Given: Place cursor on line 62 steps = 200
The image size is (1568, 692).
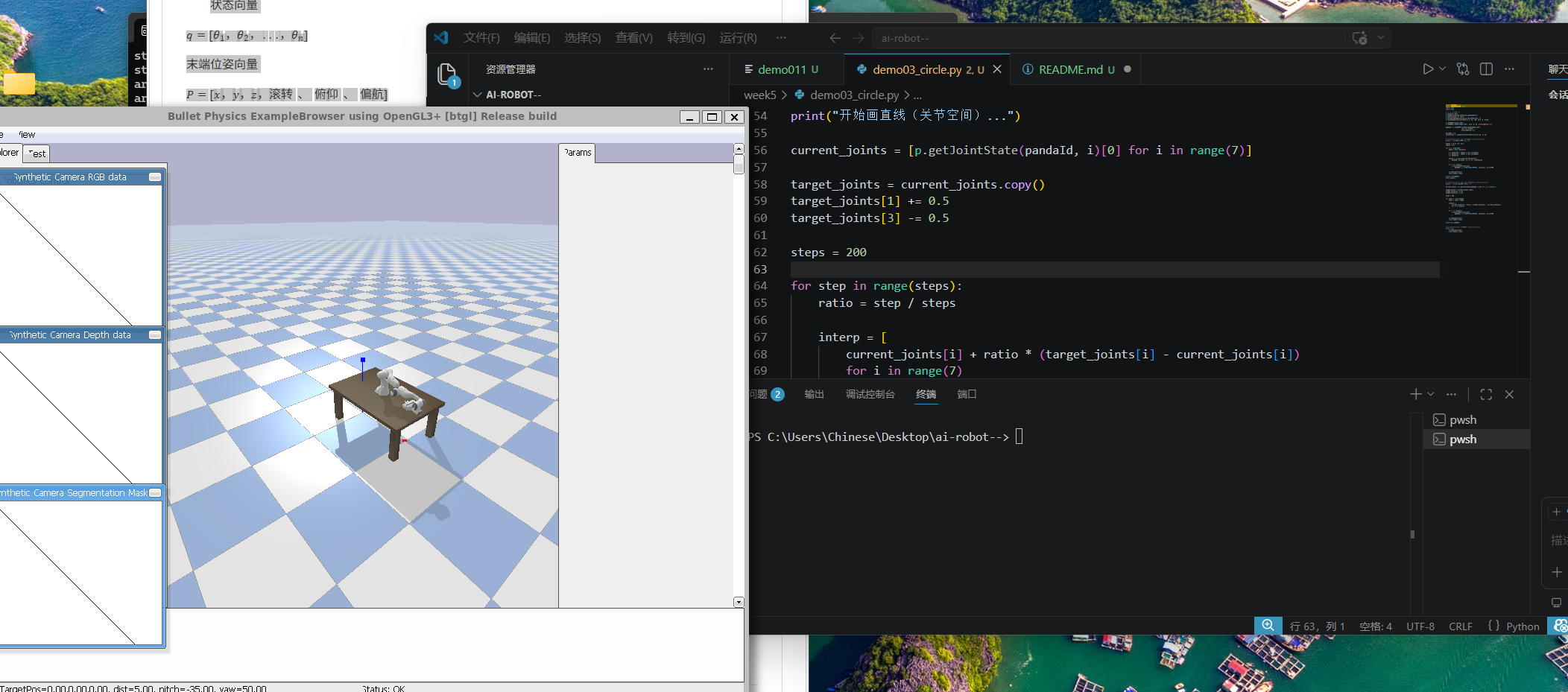Looking at the screenshot, I should 829,253.
